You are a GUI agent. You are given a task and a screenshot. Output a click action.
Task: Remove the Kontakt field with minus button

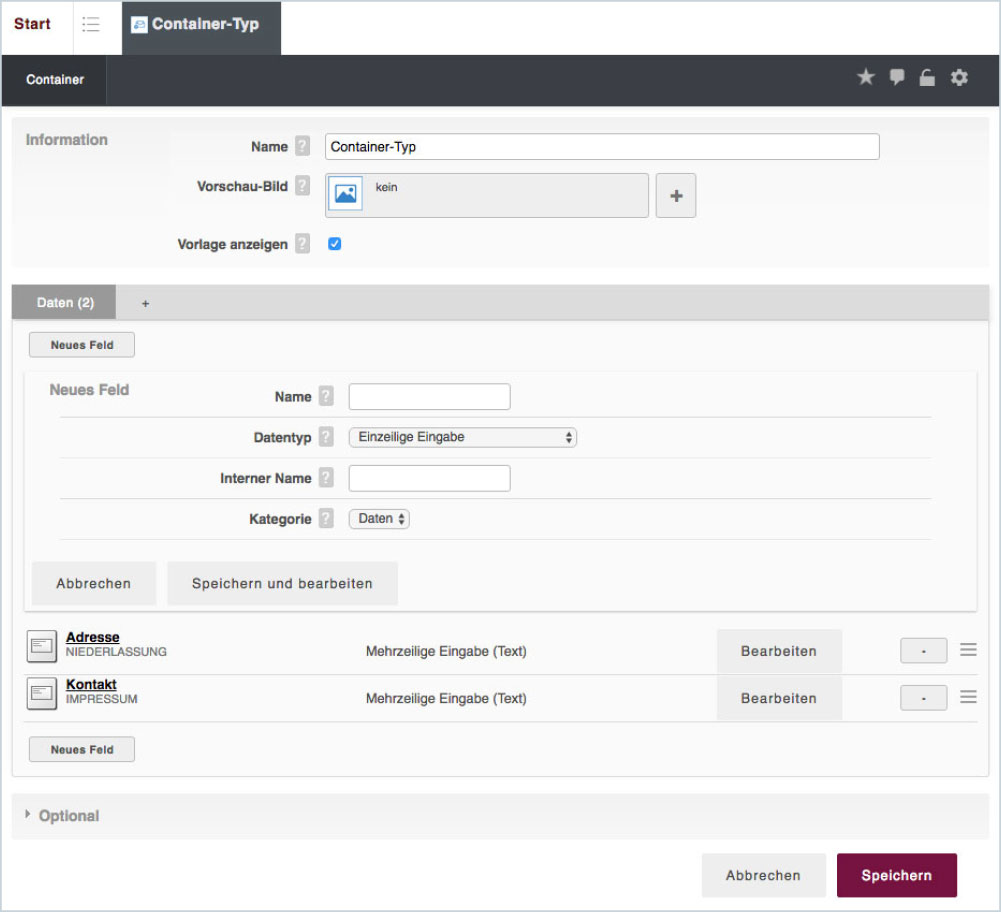(x=924, y=698)
